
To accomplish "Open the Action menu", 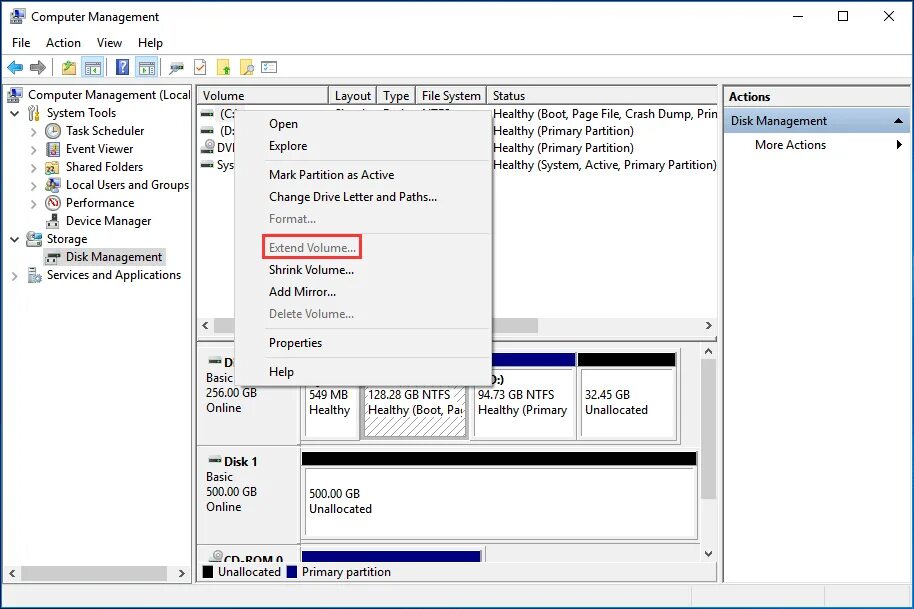I will (x=63, y=43).
